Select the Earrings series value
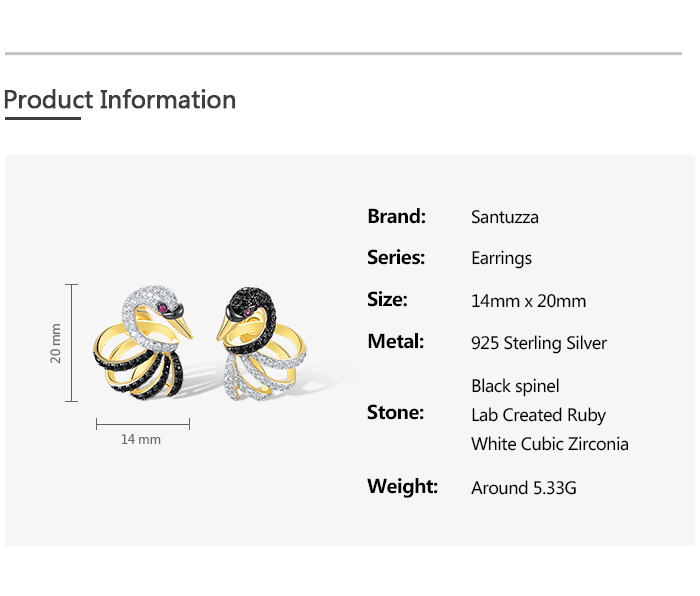 click(502, 259)
